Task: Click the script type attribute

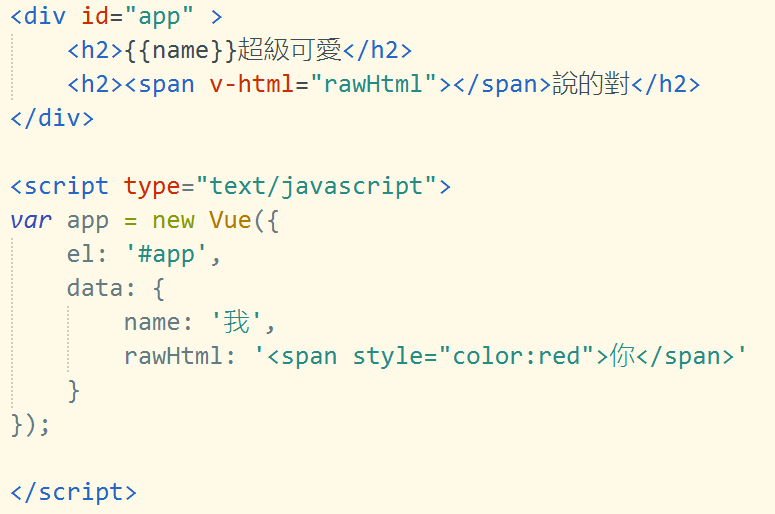Action: [x=152, y=187]
